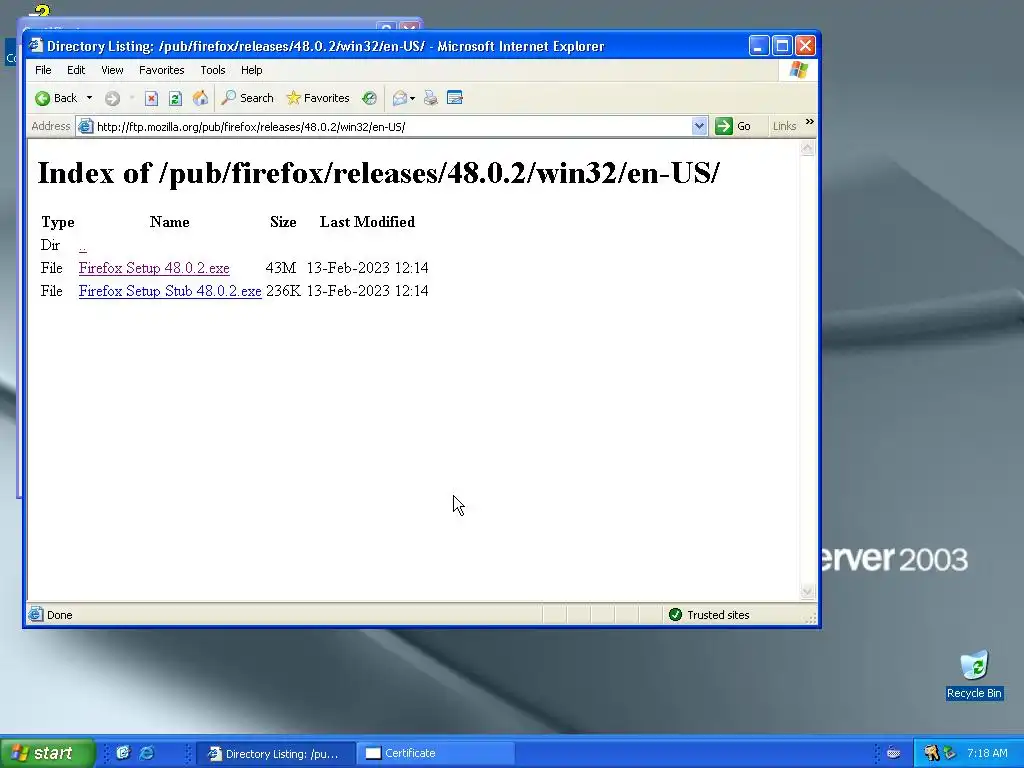This screenshot has height=768, width=1024.
Task: Click the Go button
Action: click(x=733, y=126)
